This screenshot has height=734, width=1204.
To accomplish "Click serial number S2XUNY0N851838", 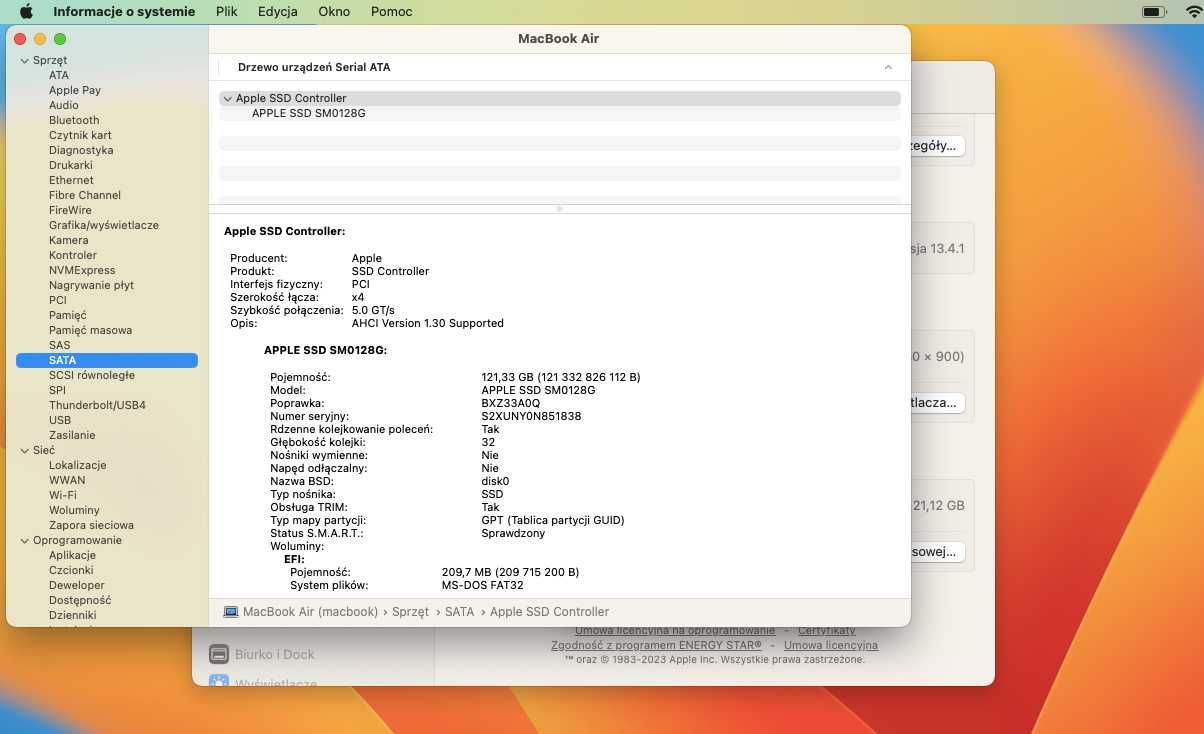I will [531, 416].
